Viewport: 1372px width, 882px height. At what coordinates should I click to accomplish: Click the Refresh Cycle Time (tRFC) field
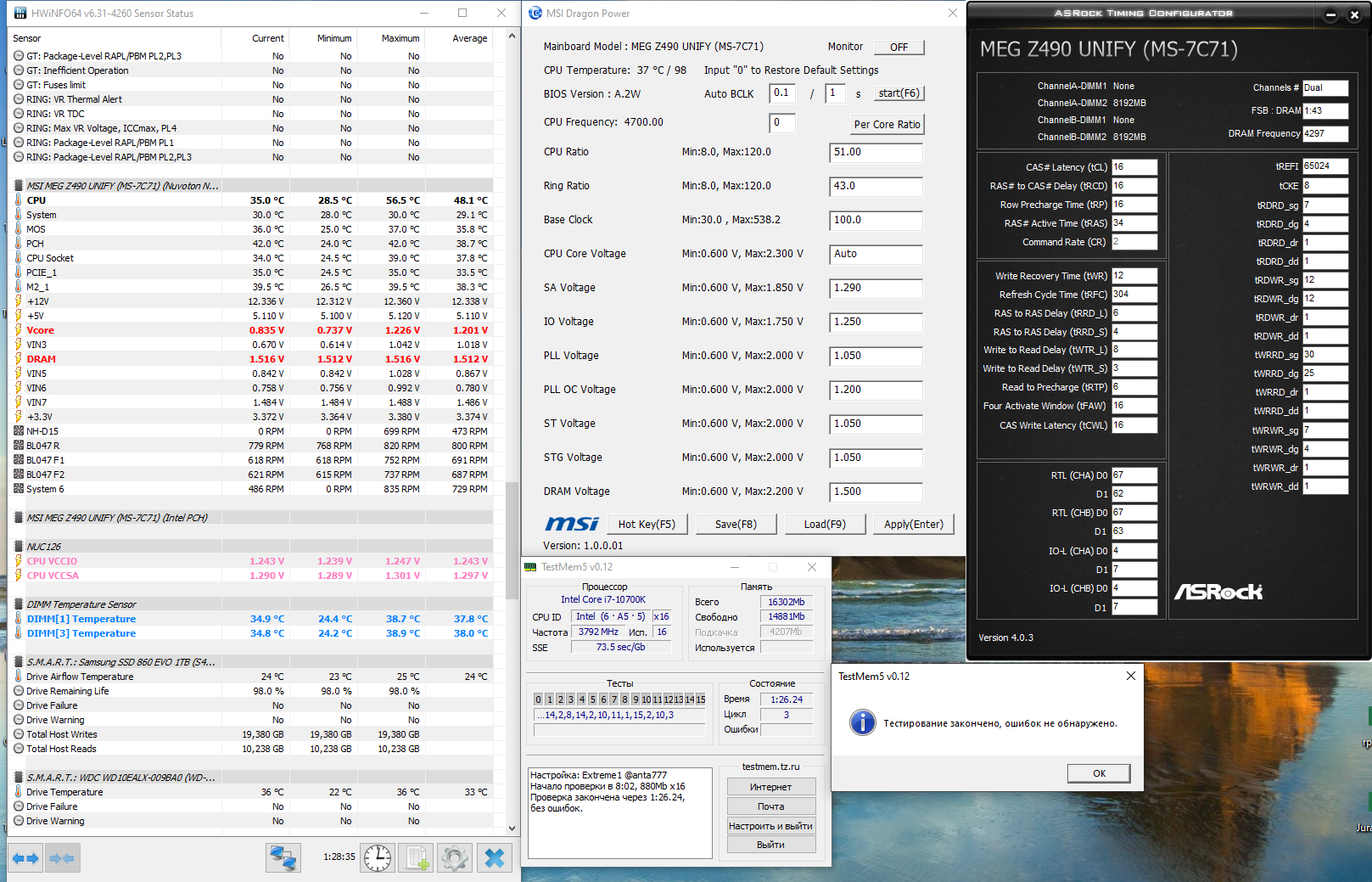pyautogui.click(x=1134, y=295)
